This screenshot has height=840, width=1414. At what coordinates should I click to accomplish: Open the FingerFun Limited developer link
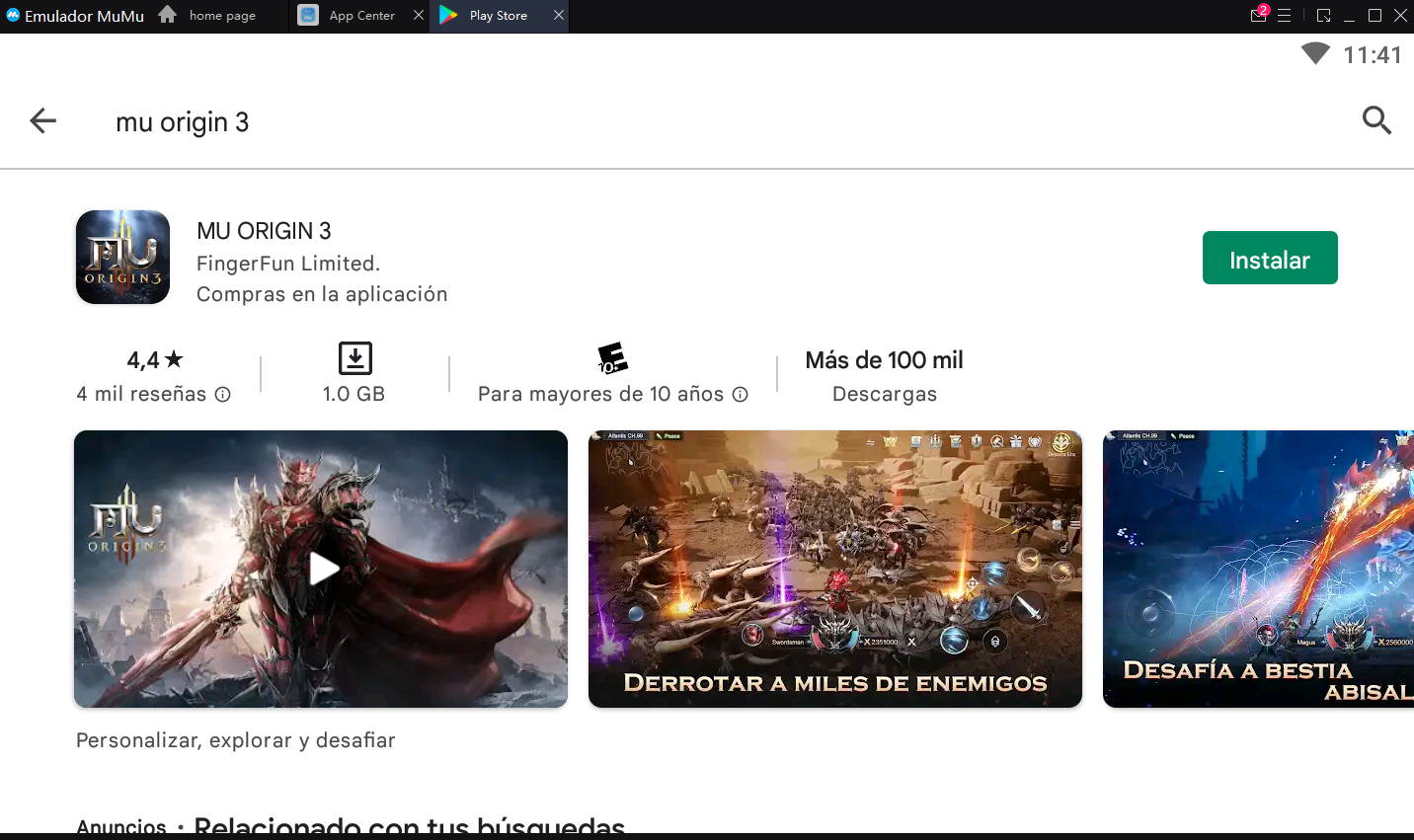(287, 264)
